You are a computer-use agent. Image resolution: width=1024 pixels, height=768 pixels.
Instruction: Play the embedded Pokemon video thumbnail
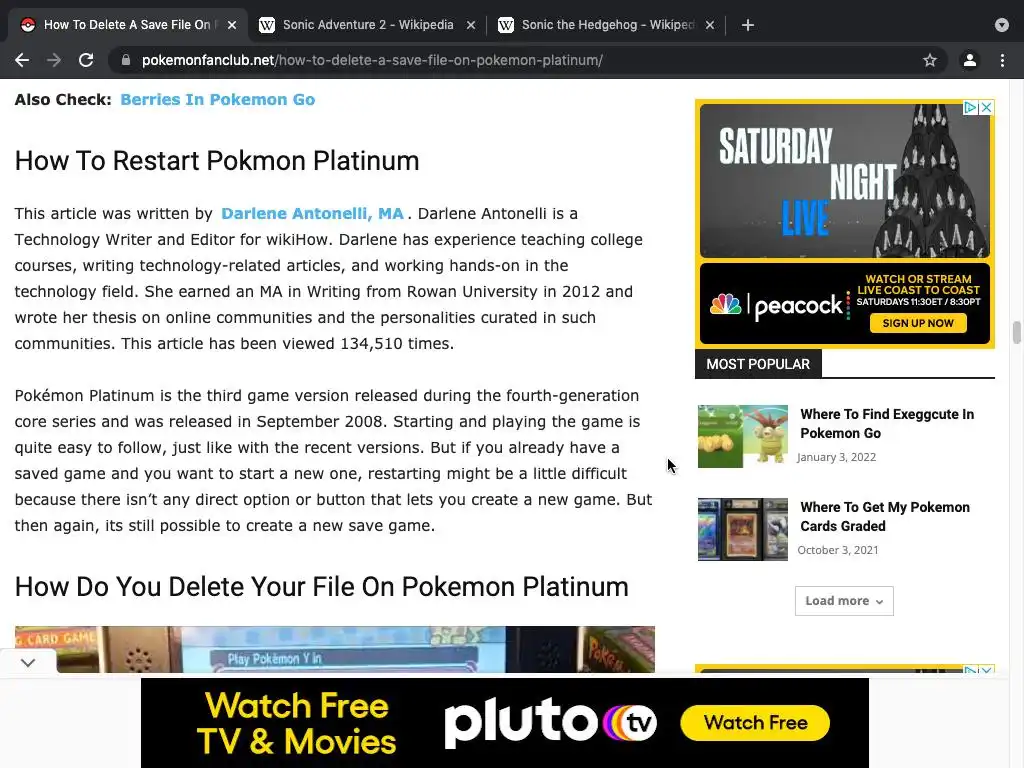(x=334, y=649)
